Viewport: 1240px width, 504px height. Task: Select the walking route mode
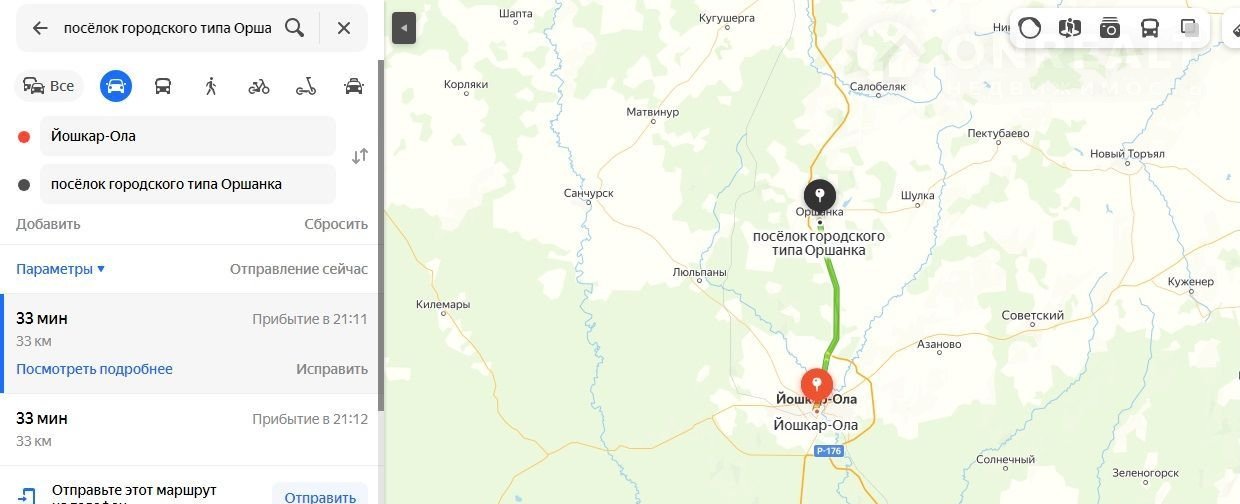point(211,86)
